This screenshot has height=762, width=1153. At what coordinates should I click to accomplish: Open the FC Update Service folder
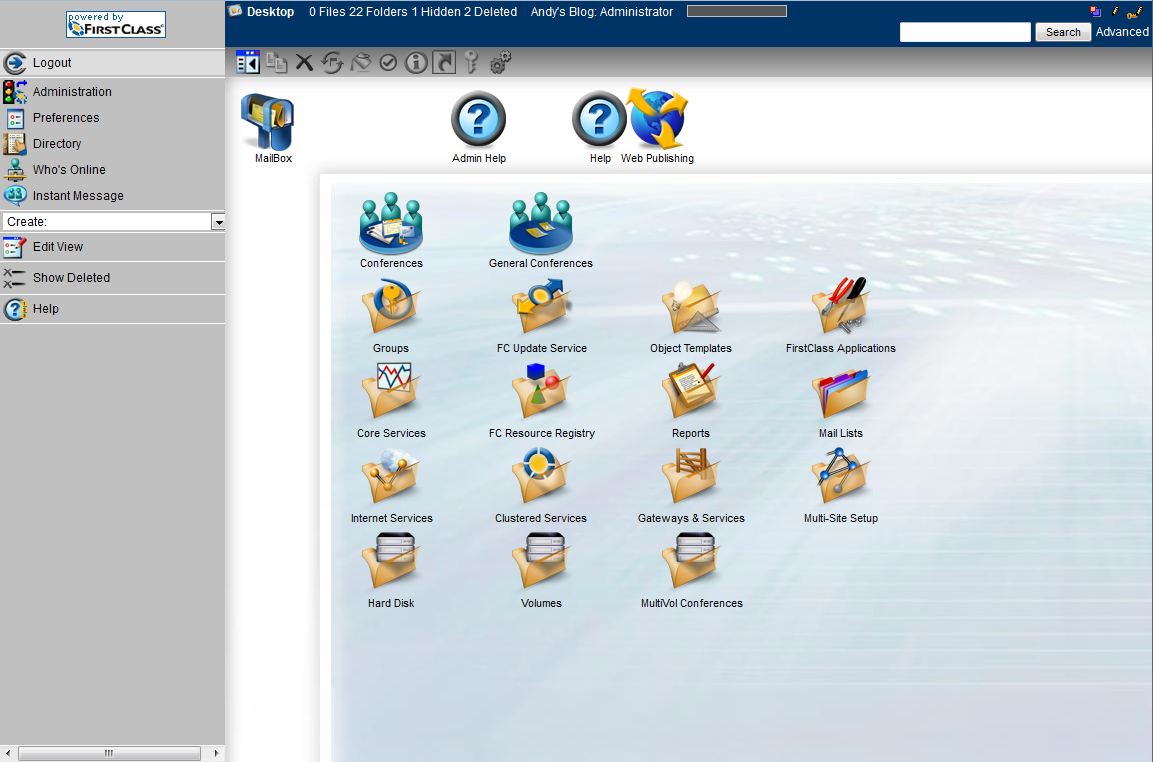pyautogui.click(x=541, y=310)
